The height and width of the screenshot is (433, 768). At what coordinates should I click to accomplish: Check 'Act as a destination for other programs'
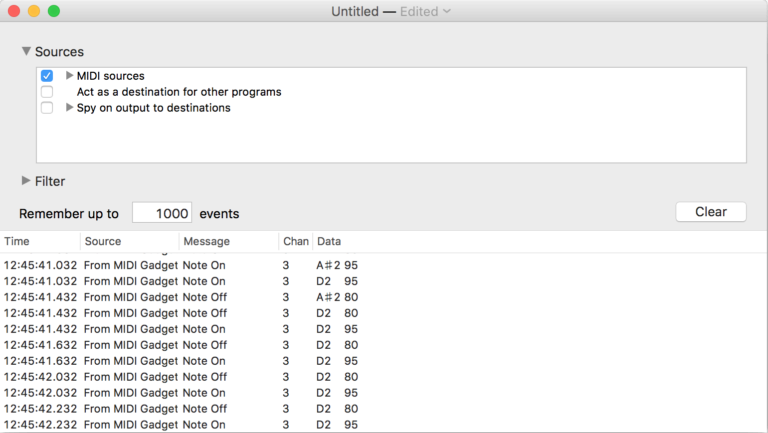(47, 92)
